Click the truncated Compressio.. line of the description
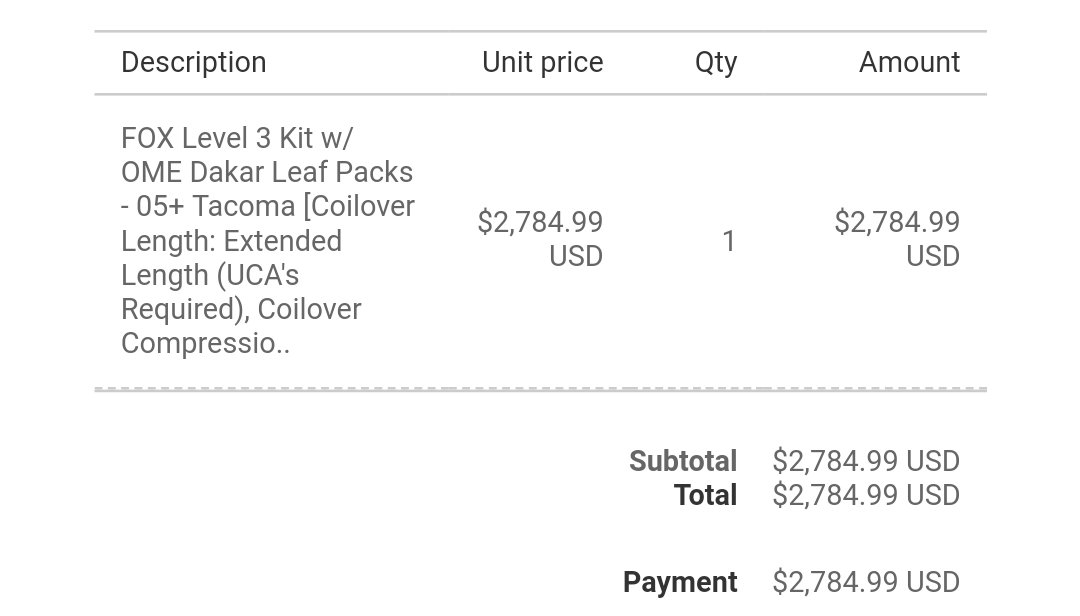The width and height of the screenshot is (1080, 616). (x=205, y=343)
